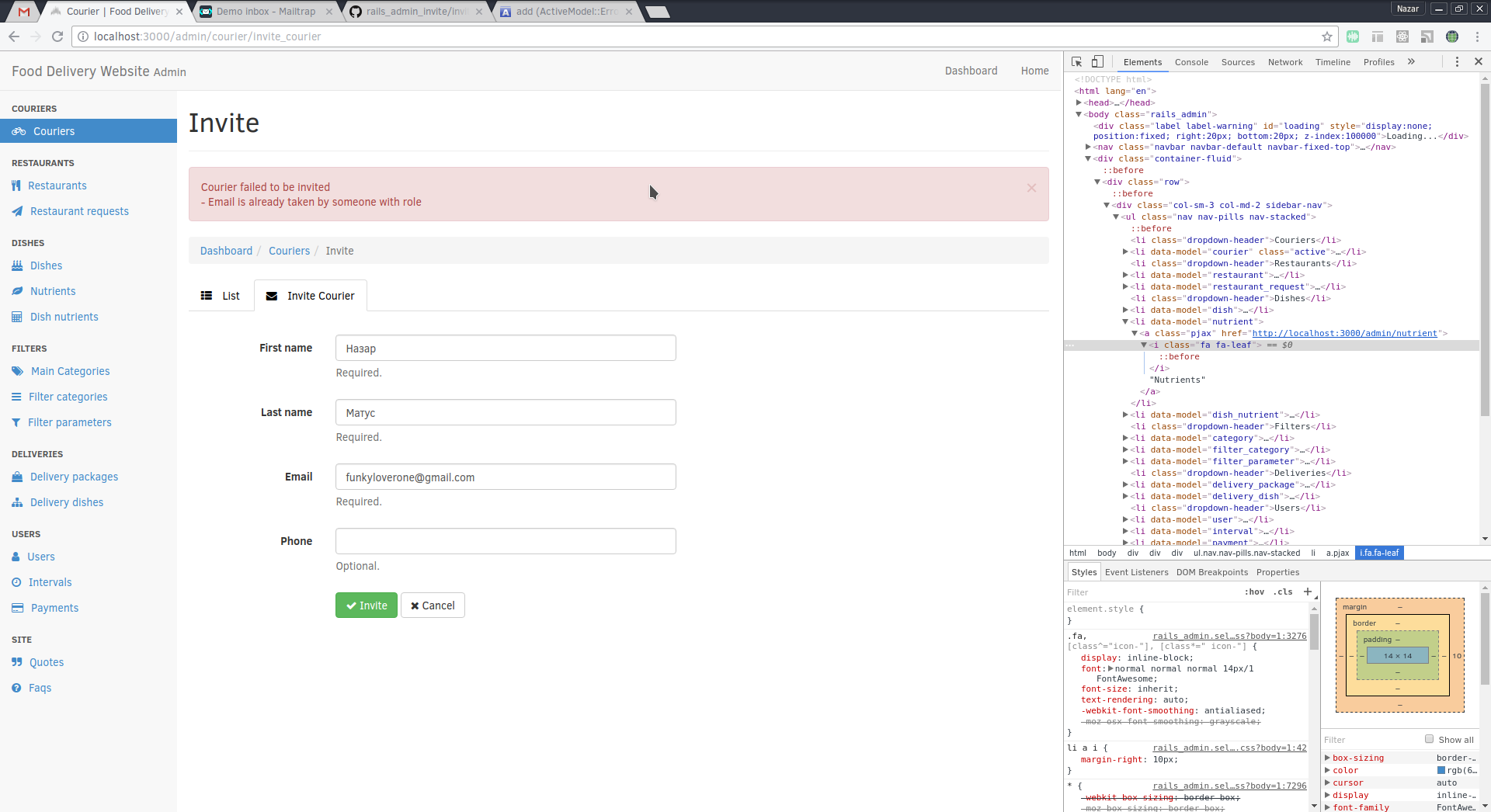Reload the page in browser
The height and width of the screenshot is (812, 1491).
coord(57,36)
